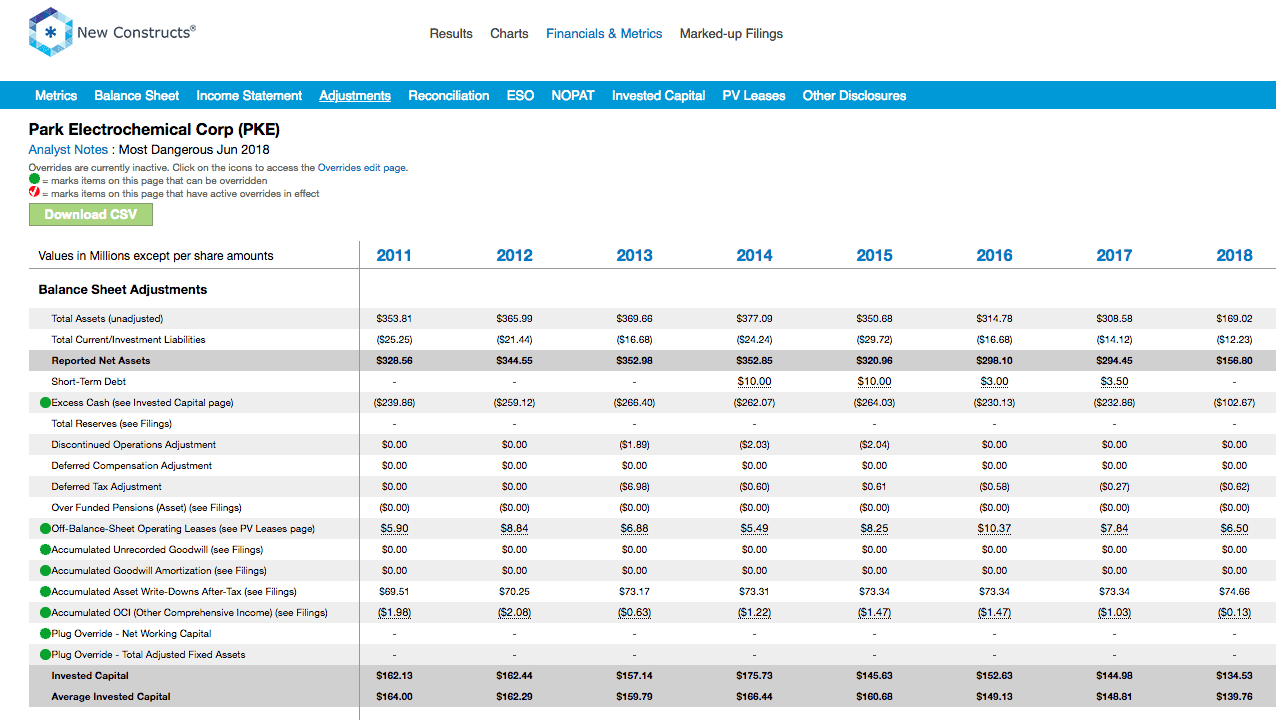Click the 2015 year column header
This screenshot has height=720, width=1276.
click(x=874, y=255)
